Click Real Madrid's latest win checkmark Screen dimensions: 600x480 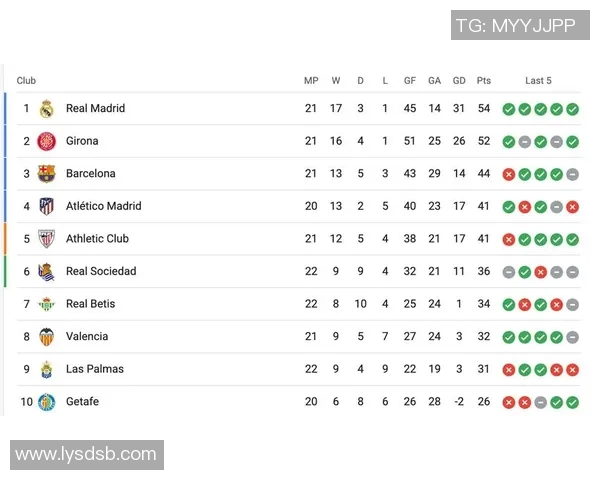pos(572,109)
